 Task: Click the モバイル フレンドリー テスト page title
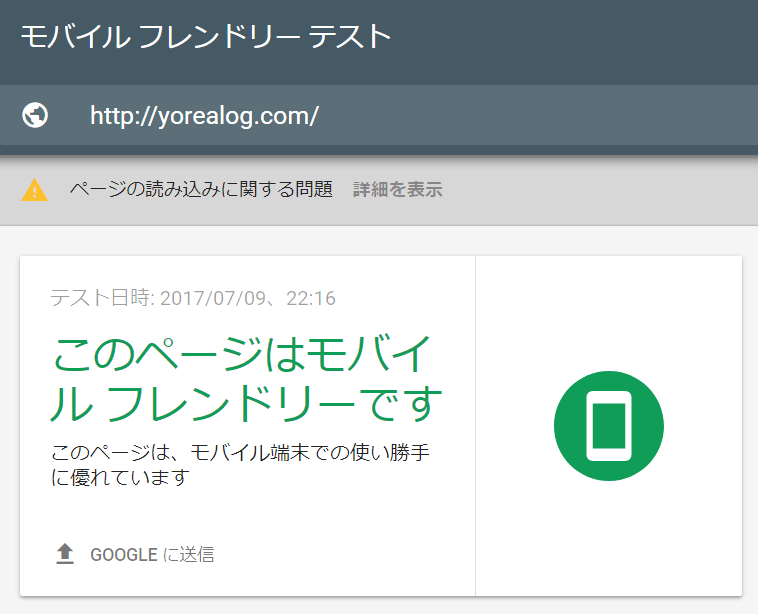(205, 36)
